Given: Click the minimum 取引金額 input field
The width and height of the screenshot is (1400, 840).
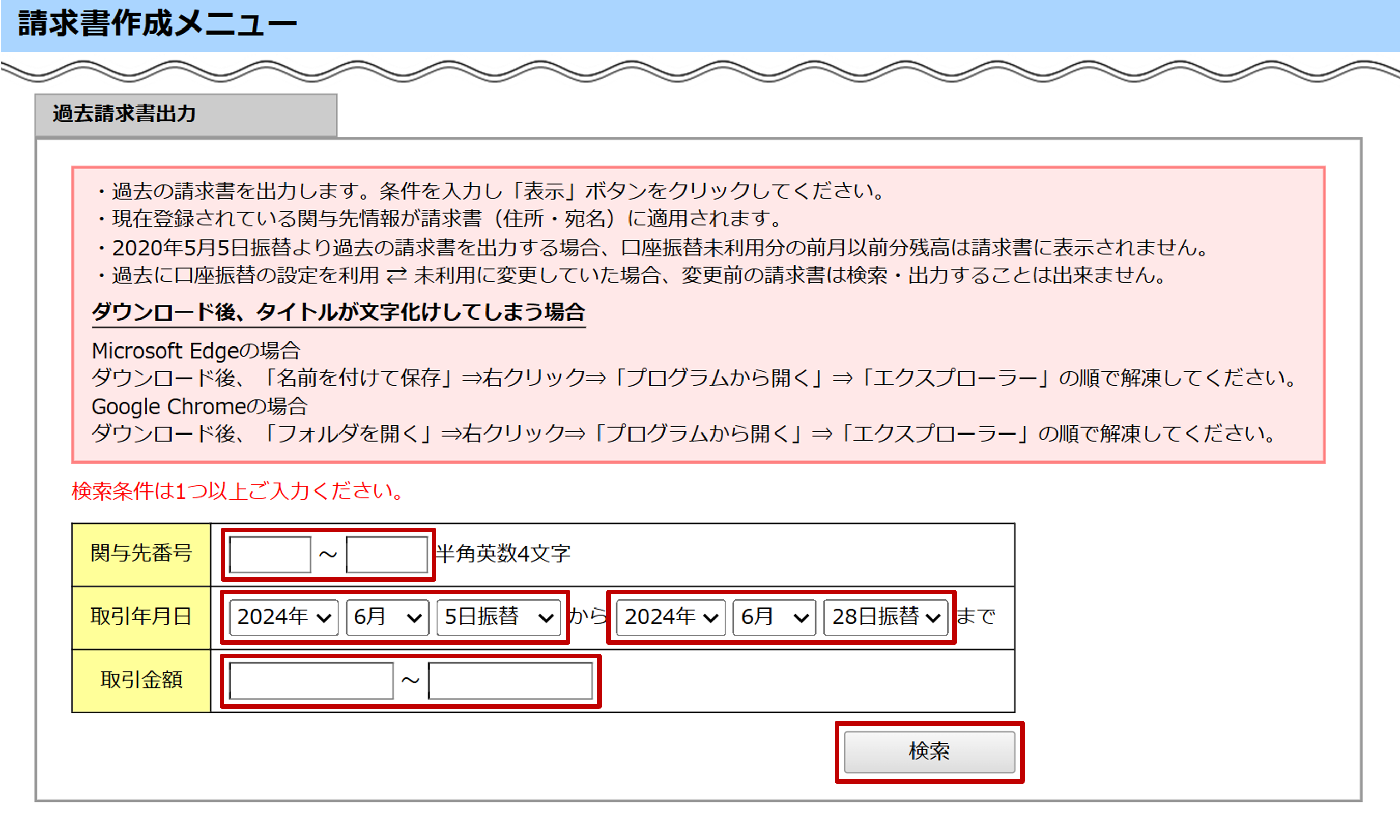Looking at the screenshot, I should coord(311,681).
